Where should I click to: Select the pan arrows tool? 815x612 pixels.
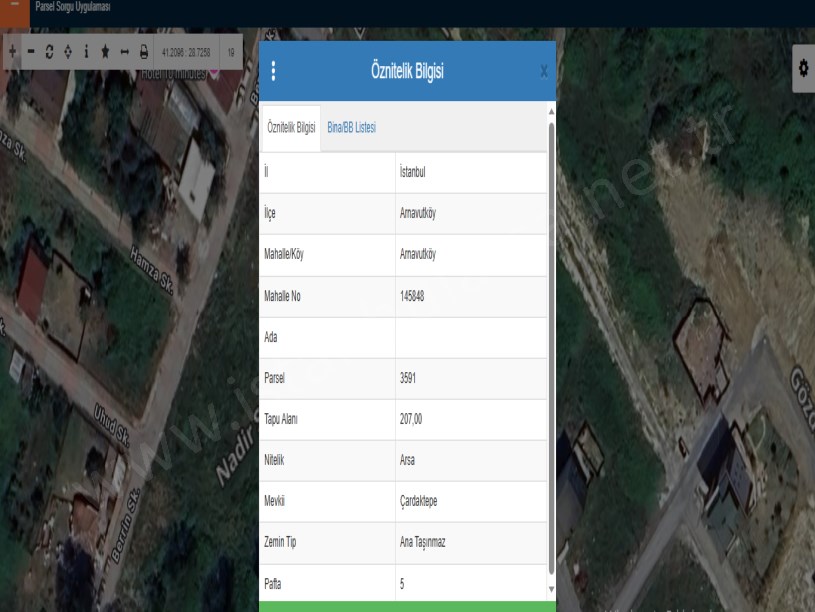tap(67, 51)
